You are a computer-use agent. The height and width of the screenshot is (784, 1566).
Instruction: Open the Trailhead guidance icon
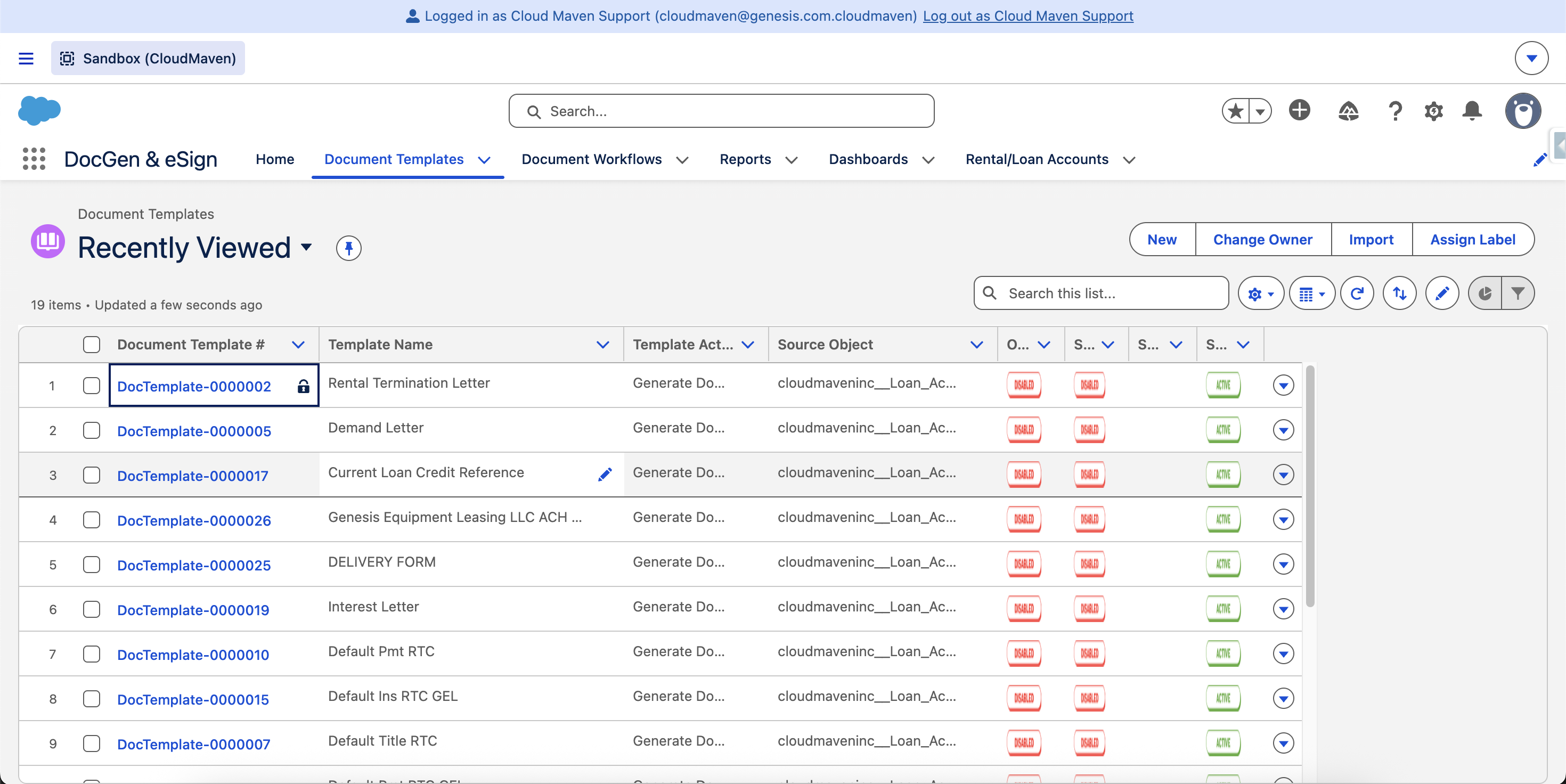[x=1348, y=111]
